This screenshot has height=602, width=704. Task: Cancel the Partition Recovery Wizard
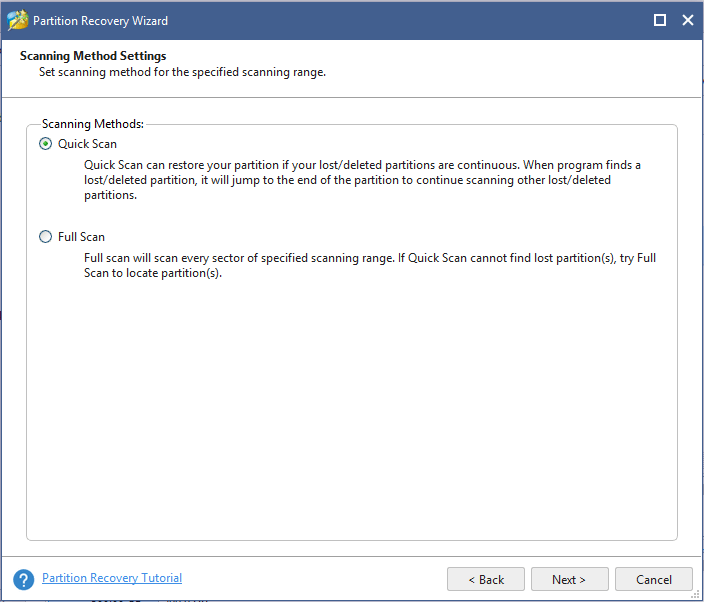coord(653,579)
